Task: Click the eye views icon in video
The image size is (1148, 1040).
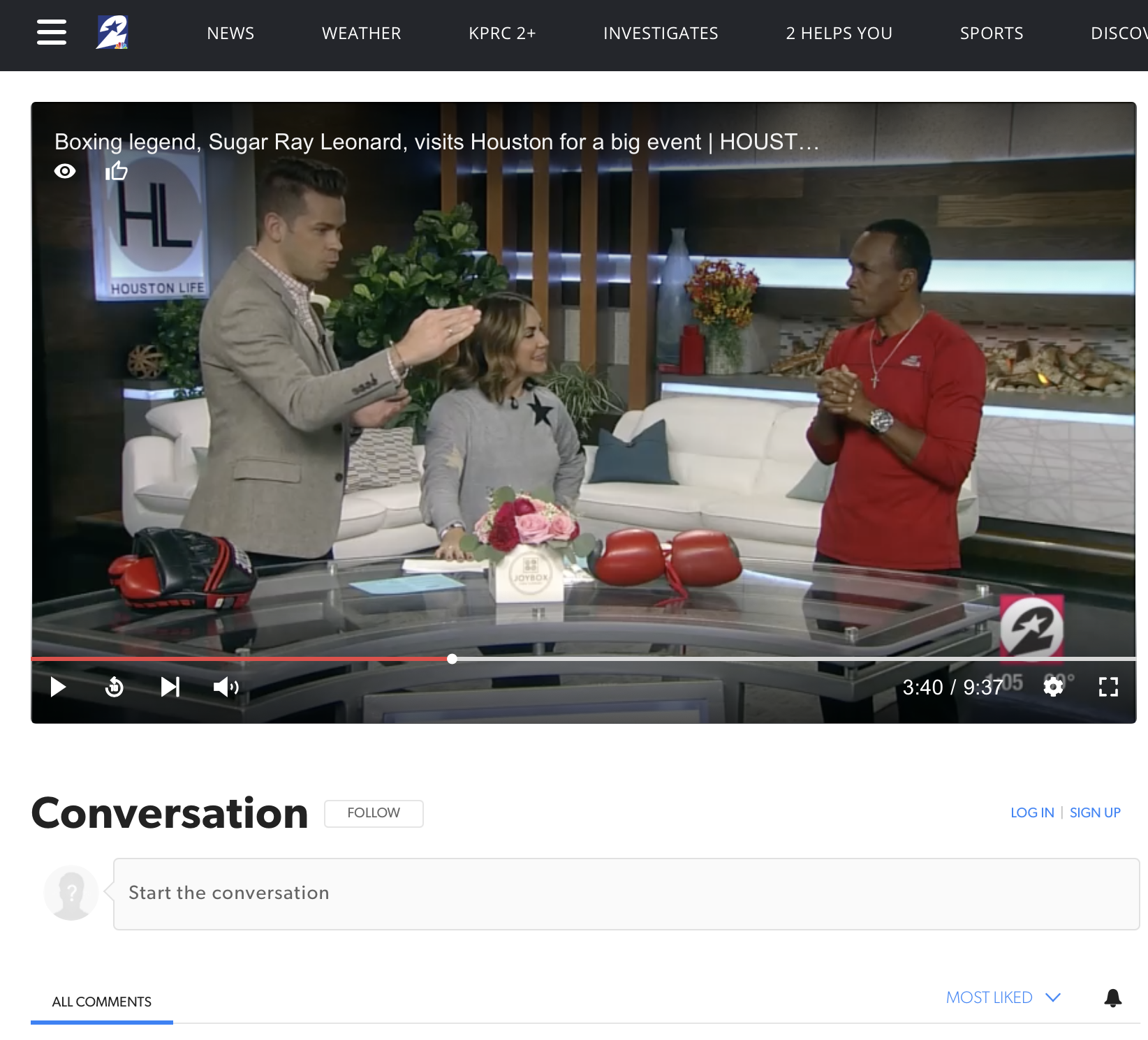Action: click(x=65, y=171)
